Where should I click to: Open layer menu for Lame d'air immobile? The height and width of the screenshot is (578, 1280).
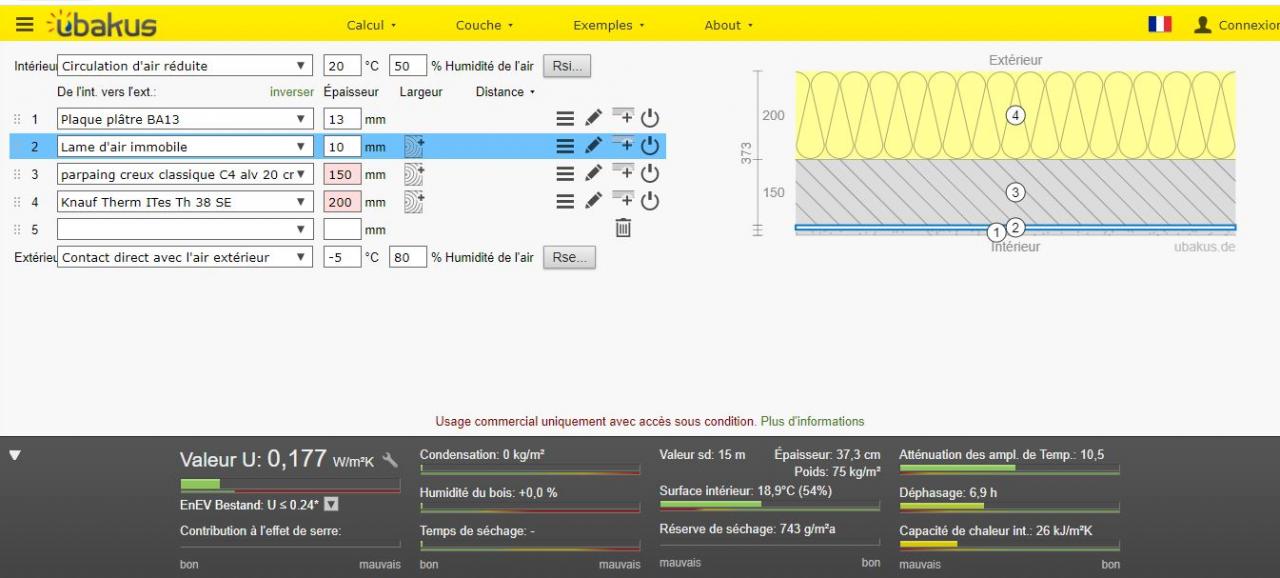coord(565,146)
